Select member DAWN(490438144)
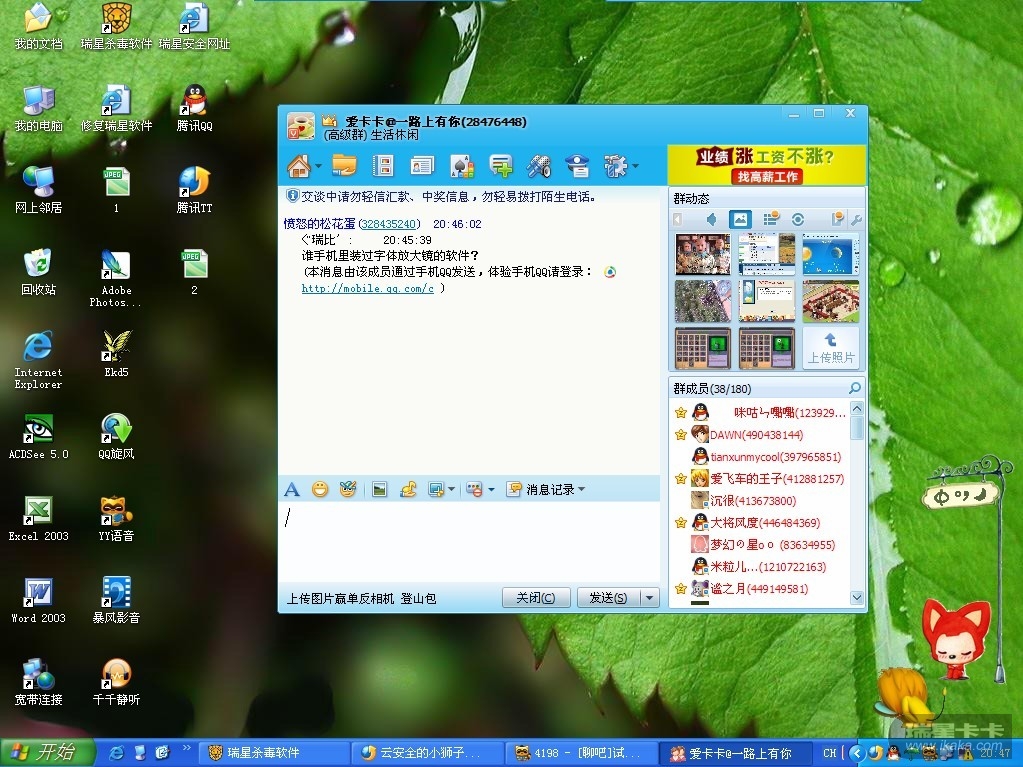This screenshot has width=1023, height=767. (761, 434)
